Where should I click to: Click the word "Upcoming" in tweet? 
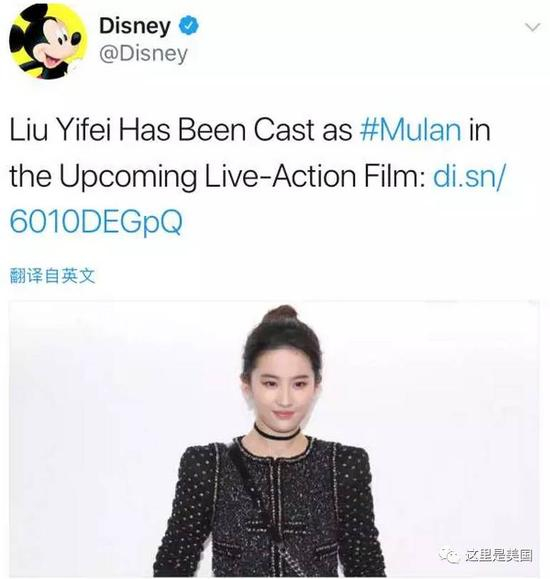click(128, 177)
